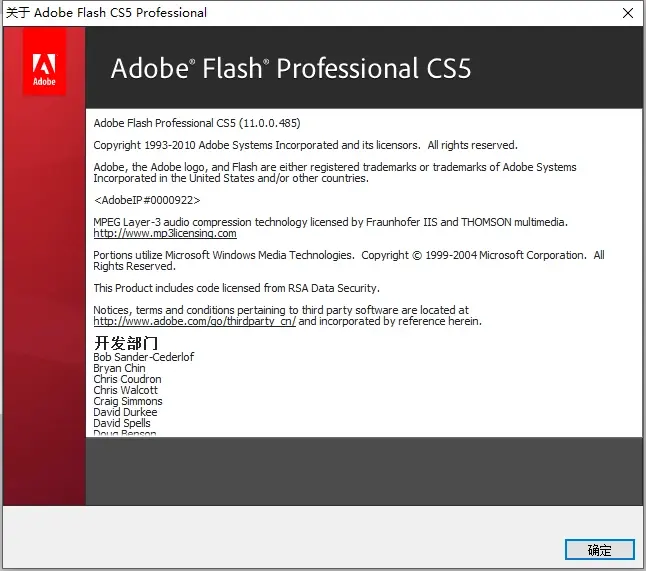This screenshot has width=646, height=571.
Task: Select David Durkee in the credits list
Action: pos(127,412)
